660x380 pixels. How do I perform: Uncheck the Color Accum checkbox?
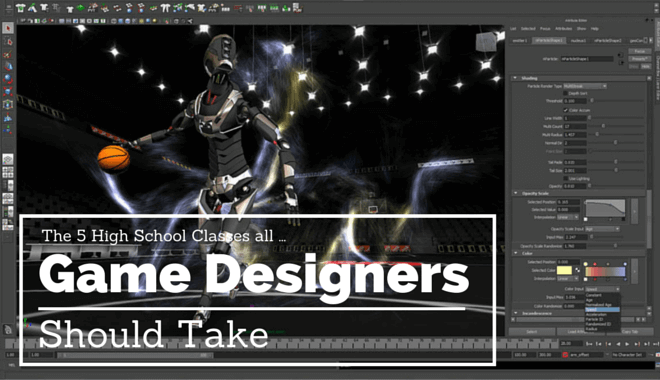point(566,110)
